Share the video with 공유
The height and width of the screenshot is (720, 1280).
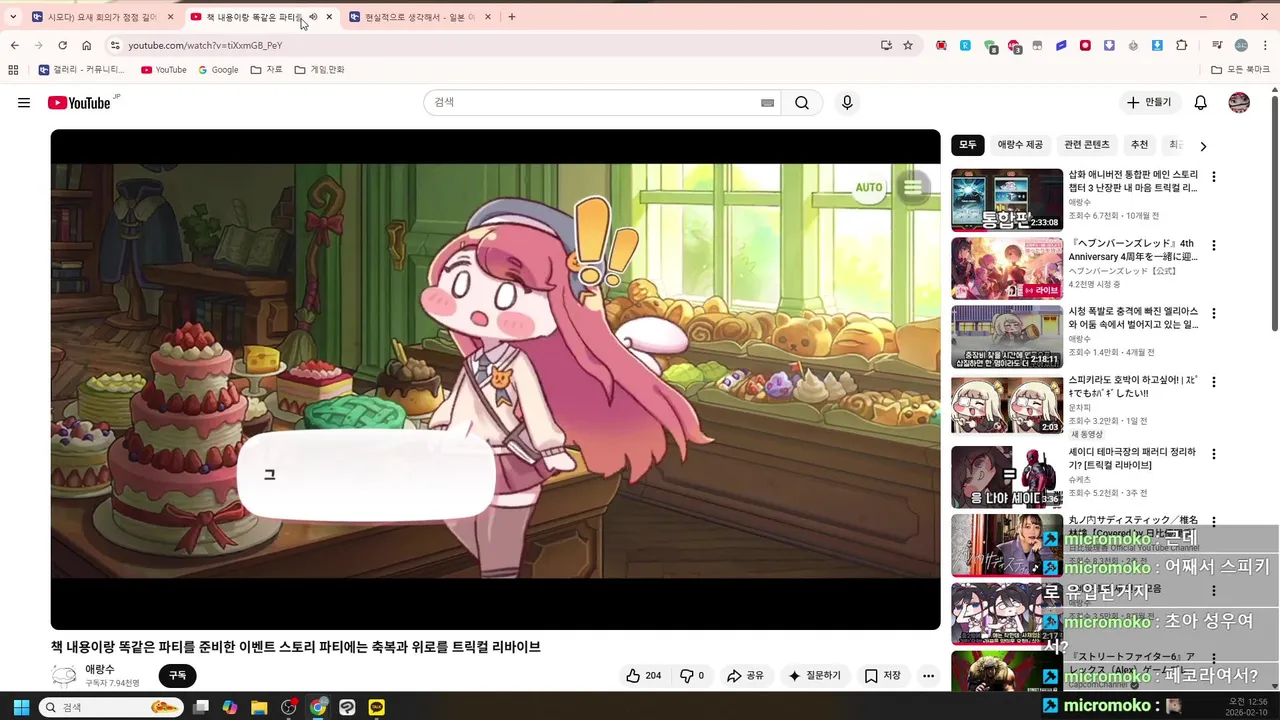(745, 676)
